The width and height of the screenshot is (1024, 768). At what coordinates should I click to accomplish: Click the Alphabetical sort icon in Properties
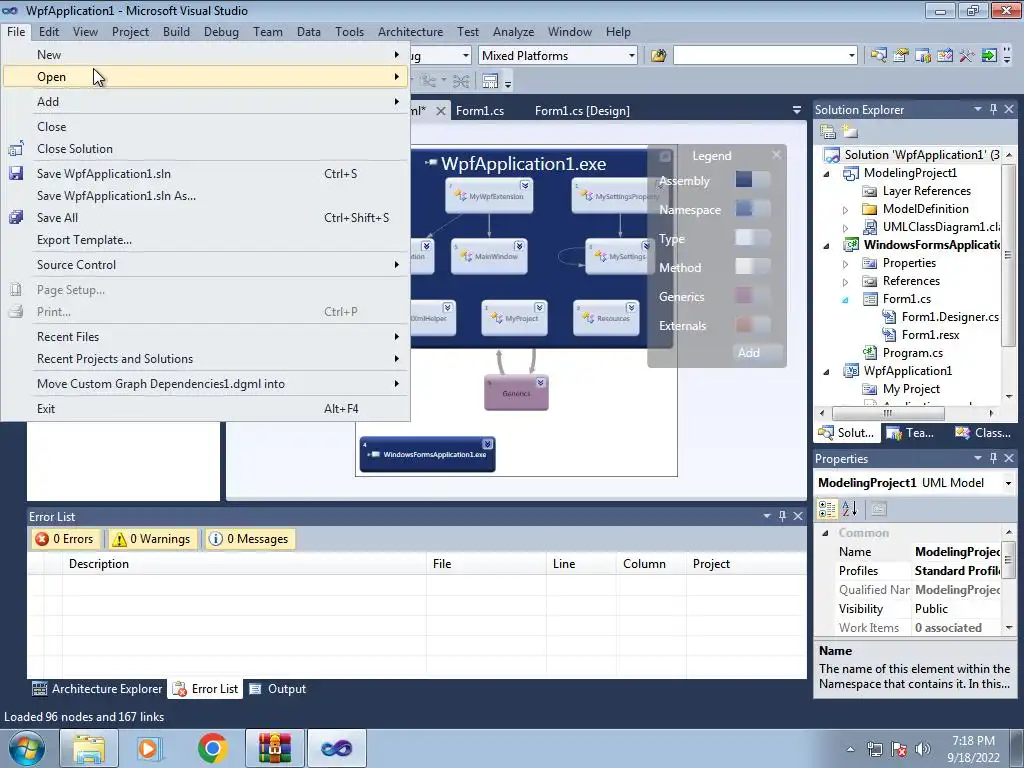[x=850, y=509]
